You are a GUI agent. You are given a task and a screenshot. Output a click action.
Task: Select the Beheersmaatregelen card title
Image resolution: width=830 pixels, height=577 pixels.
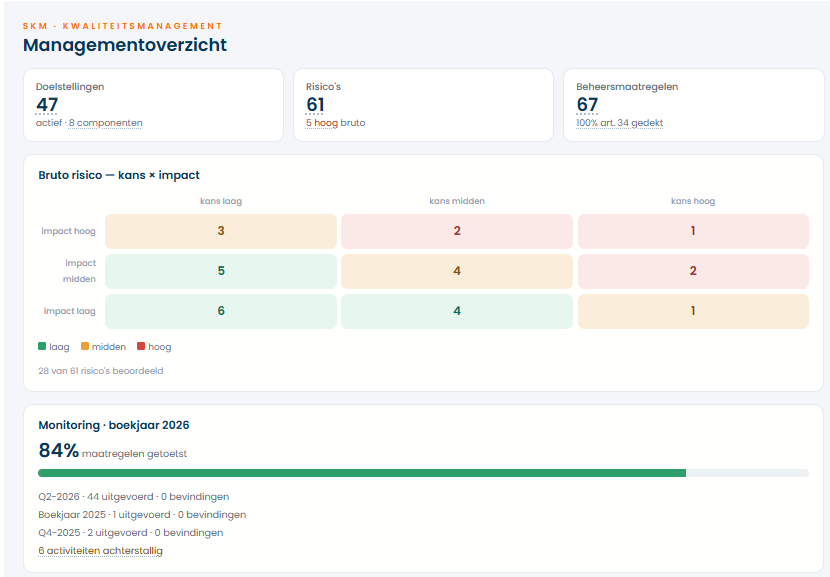coord(627,87)
